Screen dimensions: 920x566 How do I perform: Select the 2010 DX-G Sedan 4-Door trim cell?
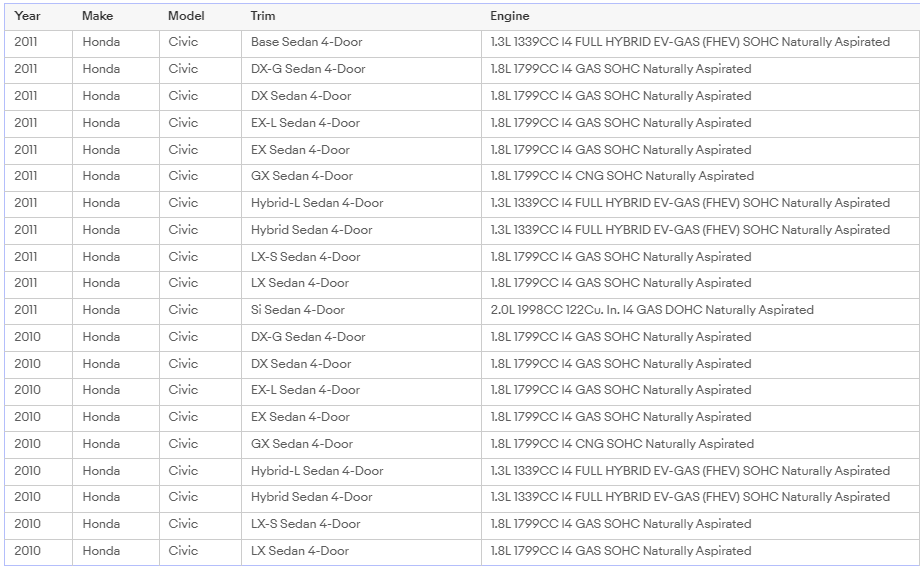308,337
